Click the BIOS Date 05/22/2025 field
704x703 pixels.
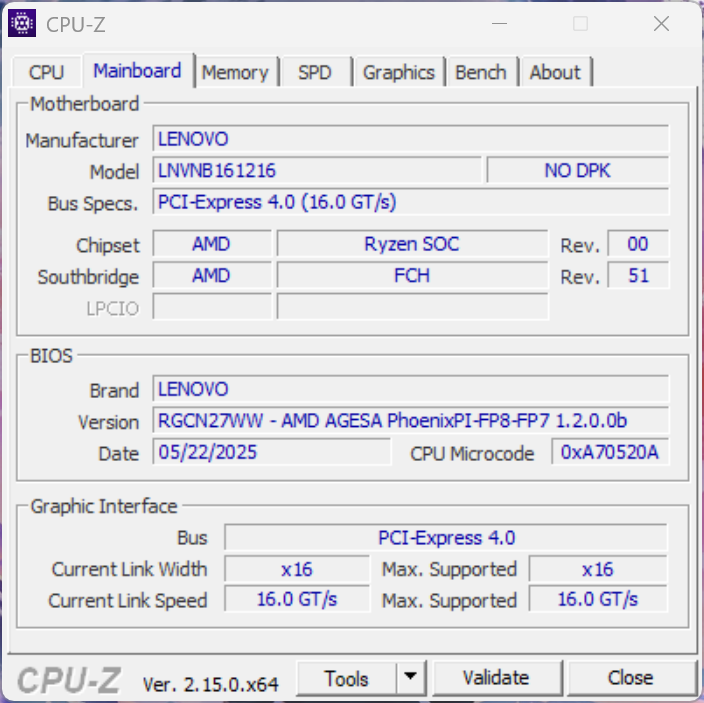tap(272, 452)
